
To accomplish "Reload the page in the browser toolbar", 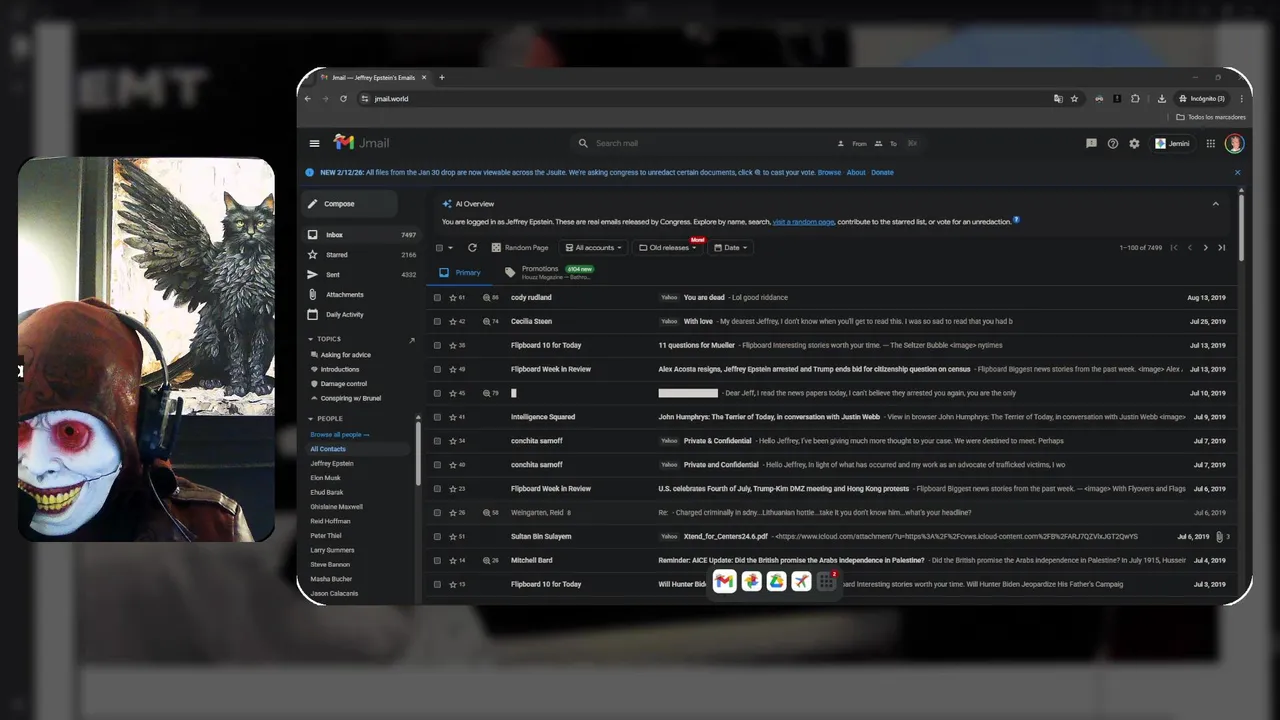I will [343, 98].
